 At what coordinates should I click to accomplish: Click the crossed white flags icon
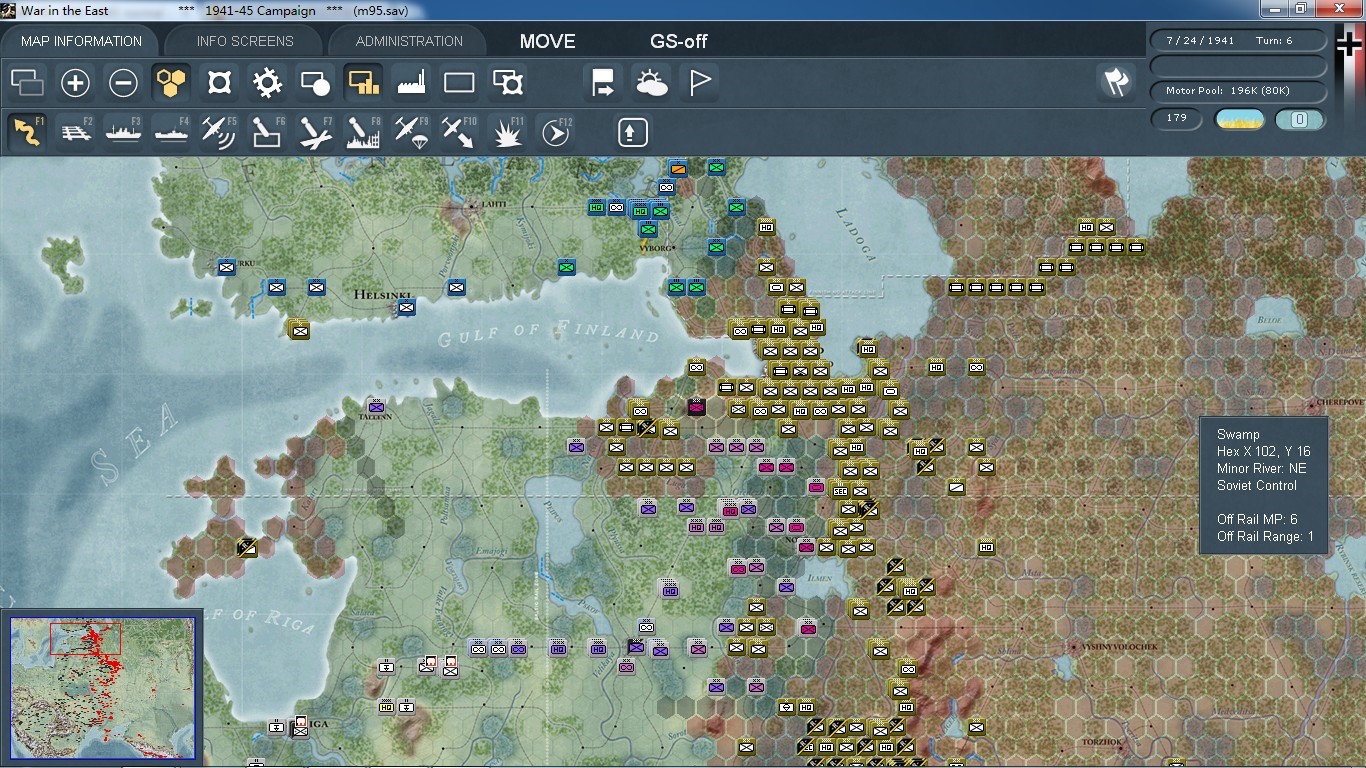click(x=1116, y=83)
